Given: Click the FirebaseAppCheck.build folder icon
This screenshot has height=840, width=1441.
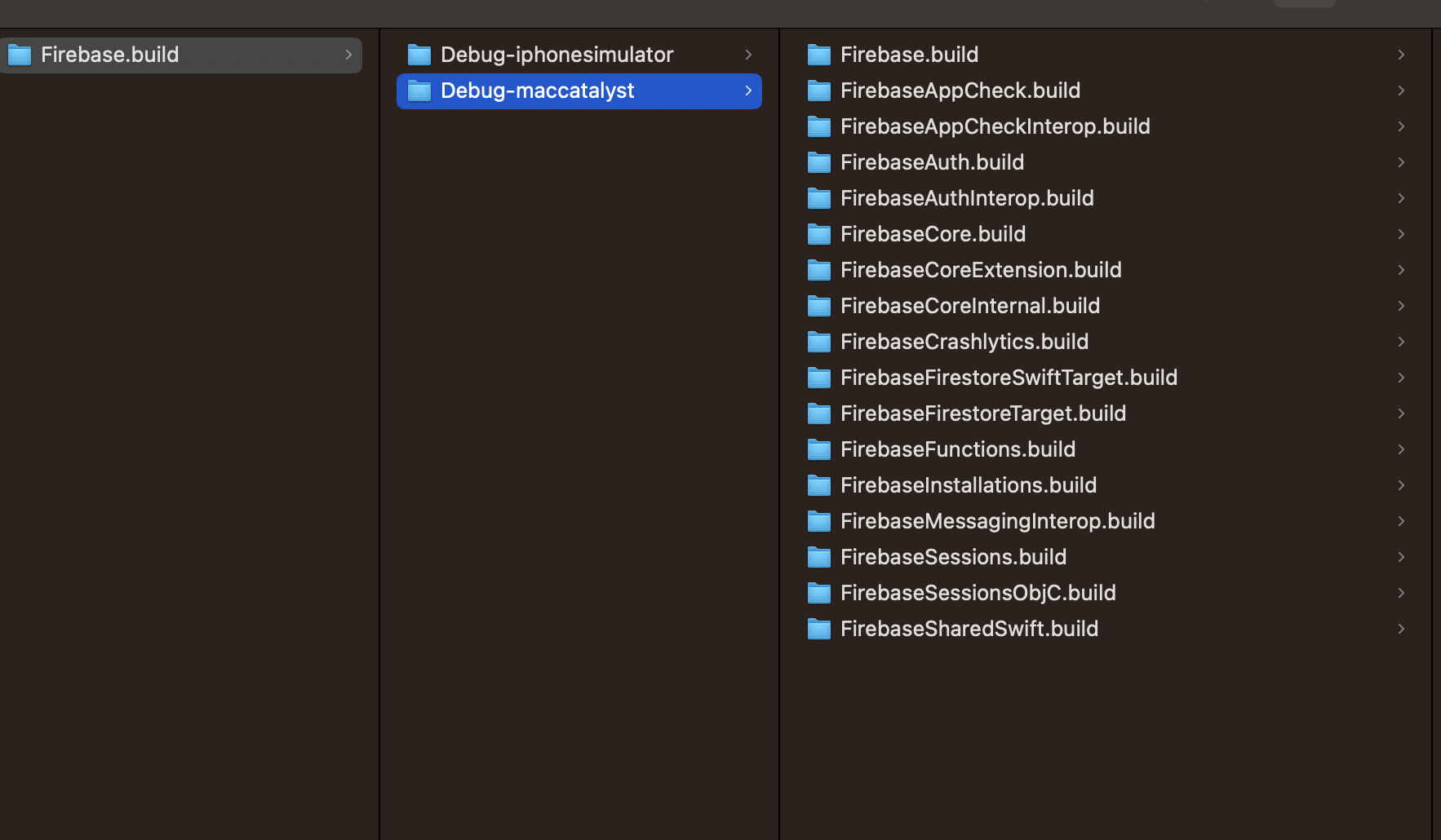Looking at the screenshot, I should (819, 91).
